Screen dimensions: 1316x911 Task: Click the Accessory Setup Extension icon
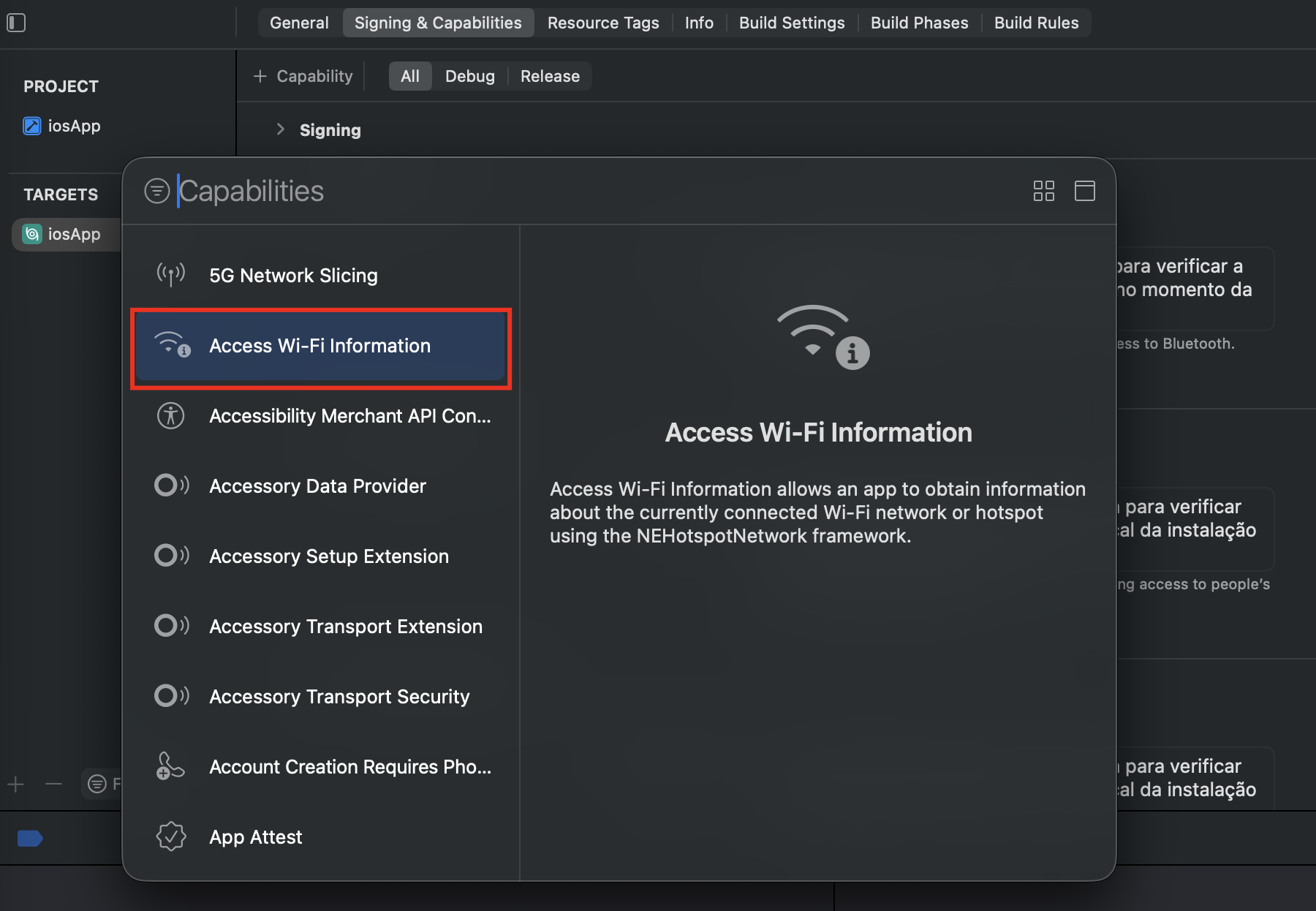(172, 556)
